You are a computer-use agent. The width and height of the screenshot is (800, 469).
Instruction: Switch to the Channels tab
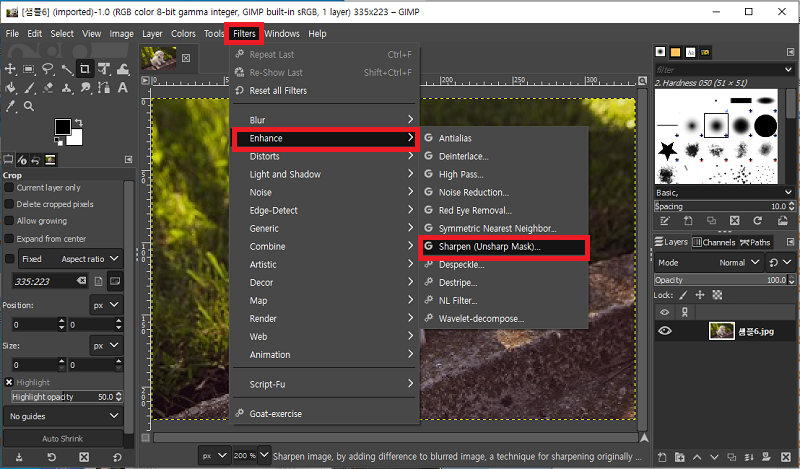pos(714,242)
